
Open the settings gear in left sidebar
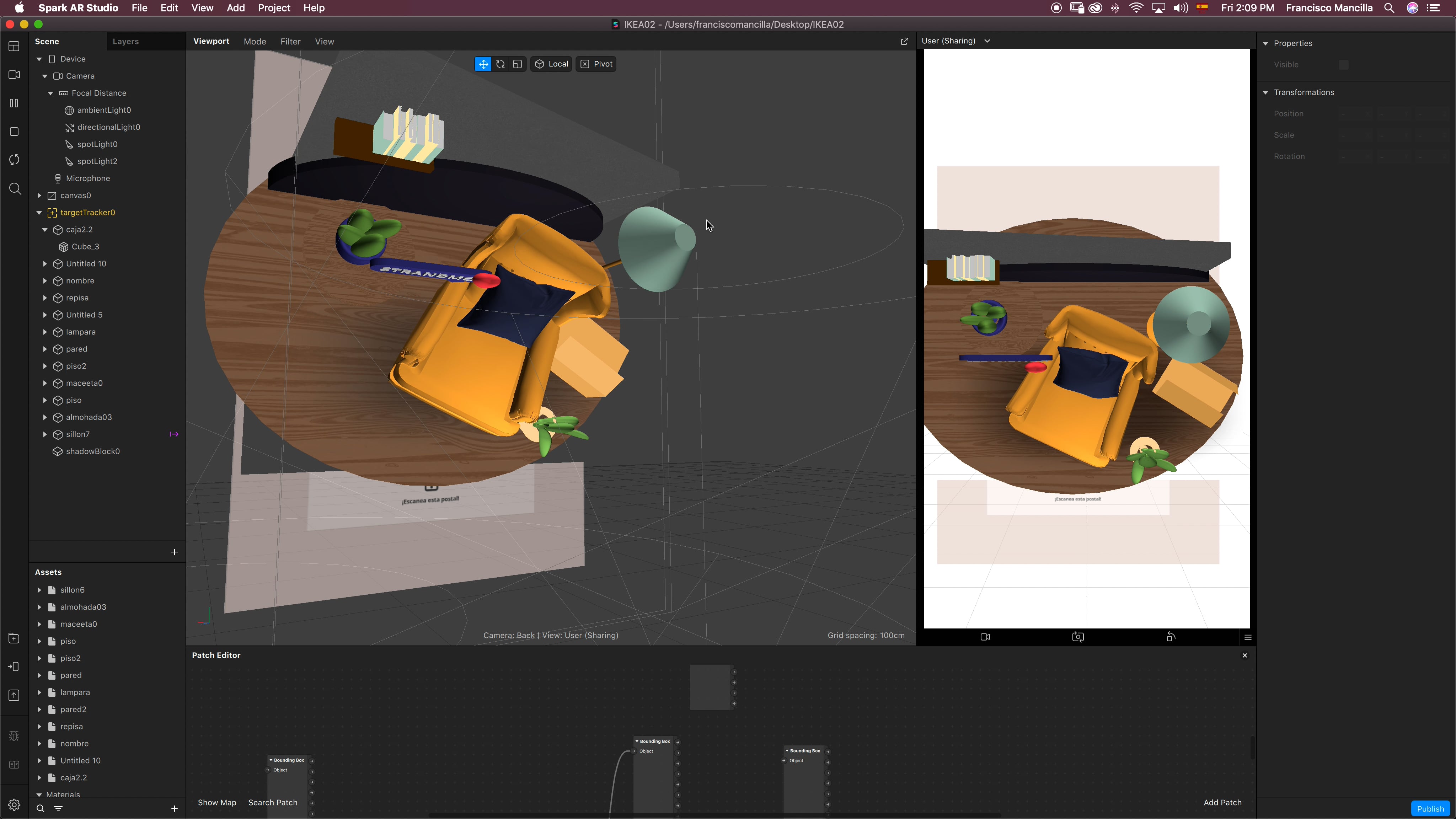14,805
